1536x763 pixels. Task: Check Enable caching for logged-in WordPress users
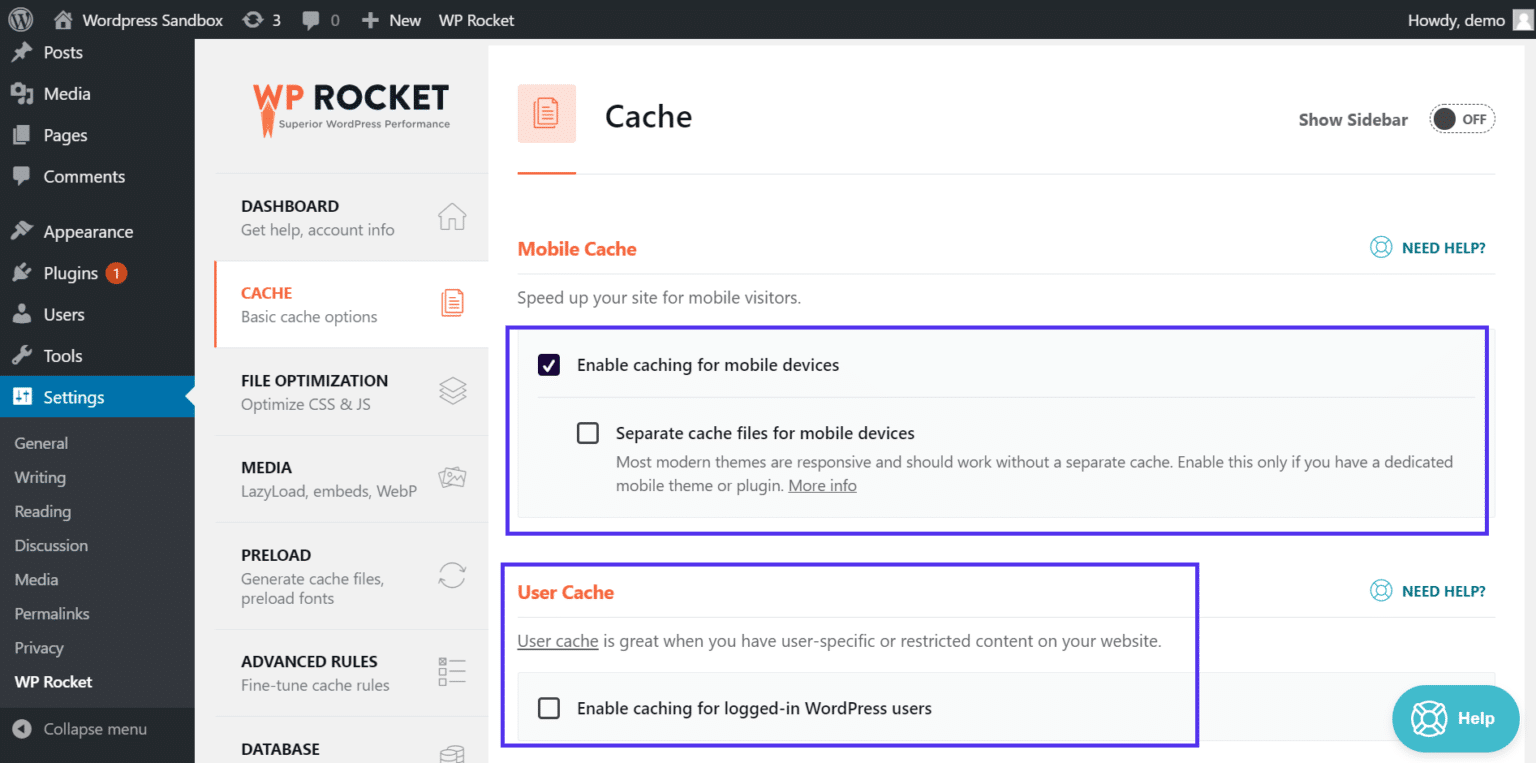(548, 707)
